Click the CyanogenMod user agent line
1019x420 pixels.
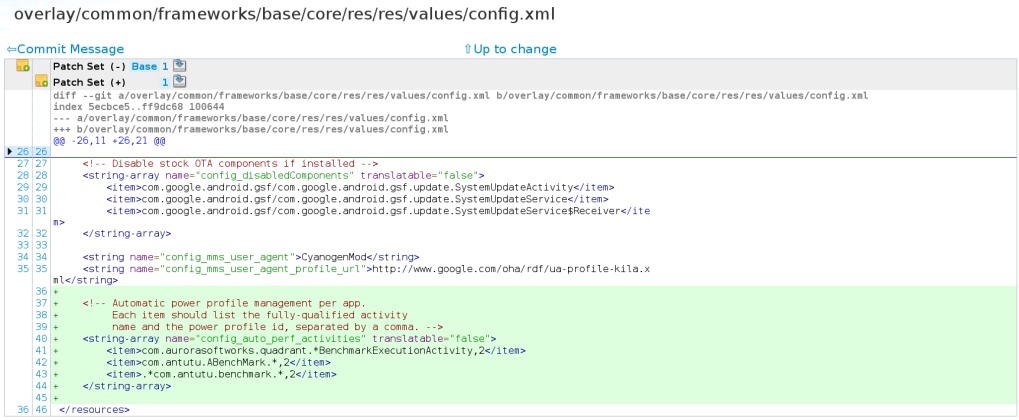[251, 257]
